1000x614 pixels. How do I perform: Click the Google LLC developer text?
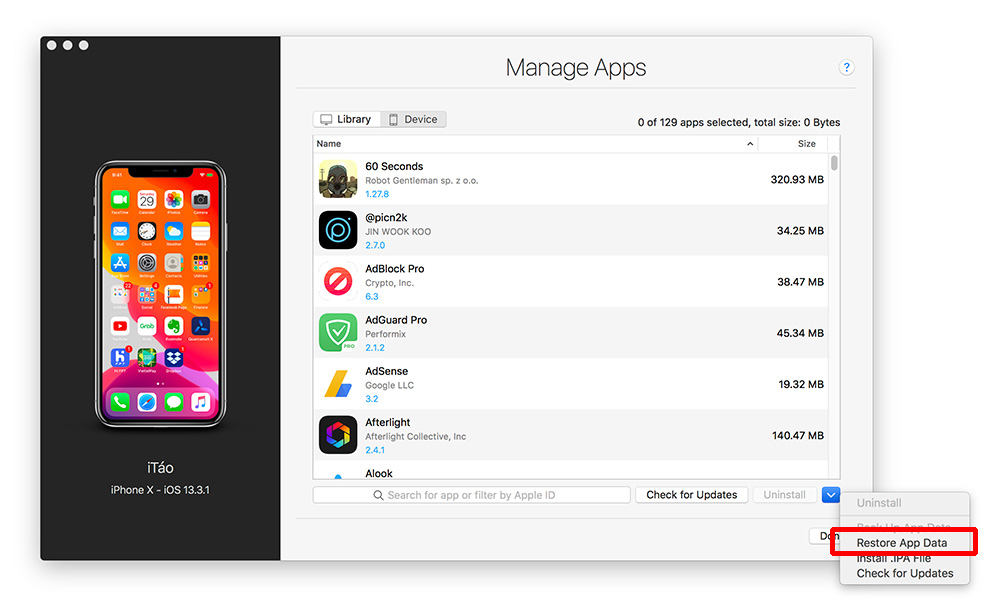click(x=390, y=385)
